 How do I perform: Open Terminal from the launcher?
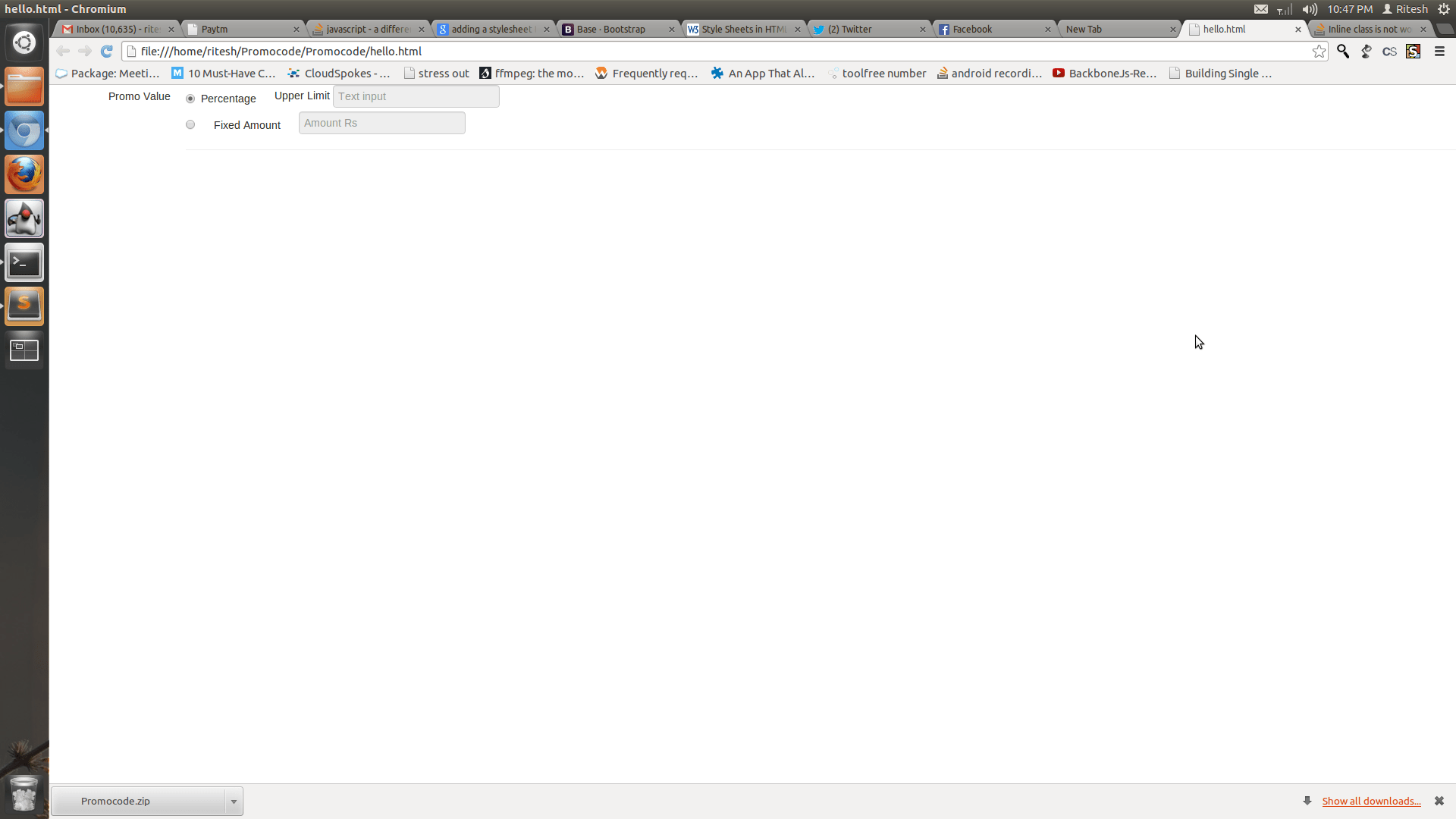click(x=24, y=263)
